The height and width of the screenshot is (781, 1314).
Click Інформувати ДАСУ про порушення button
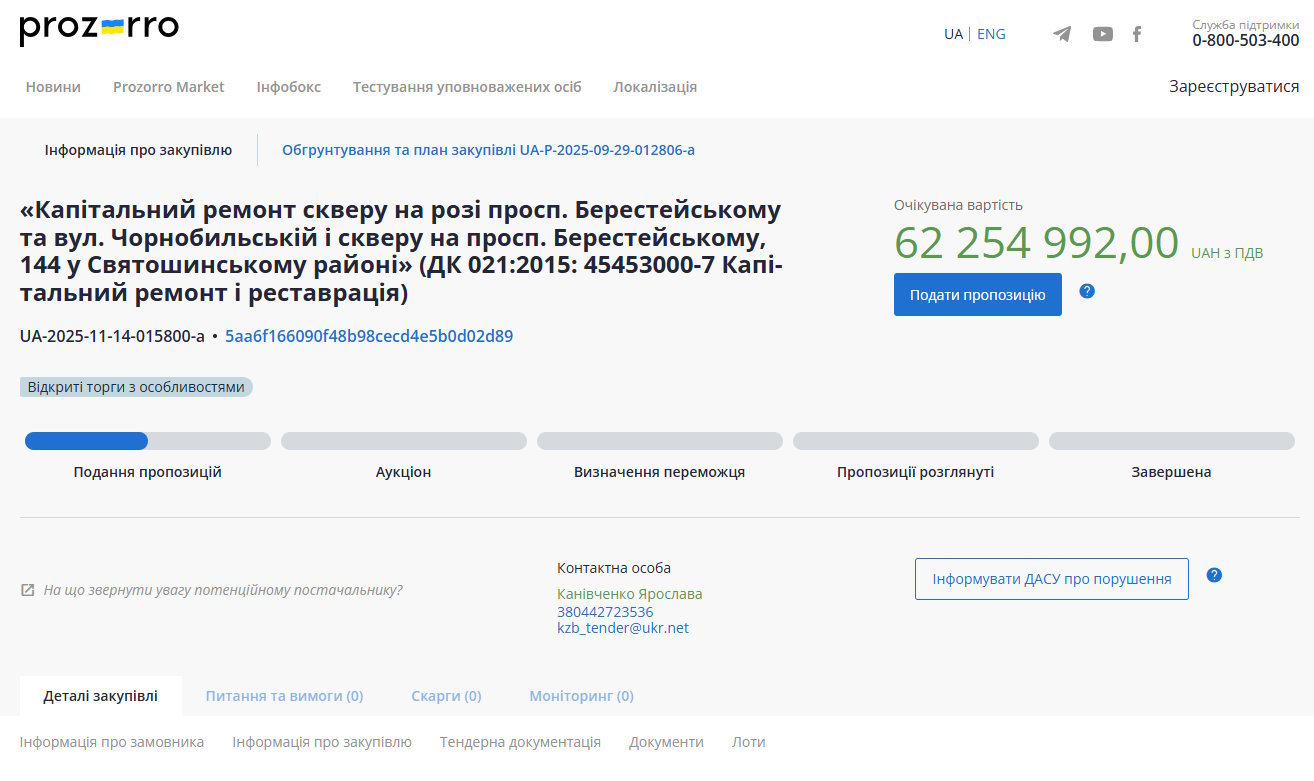[x=1051, y=579]
